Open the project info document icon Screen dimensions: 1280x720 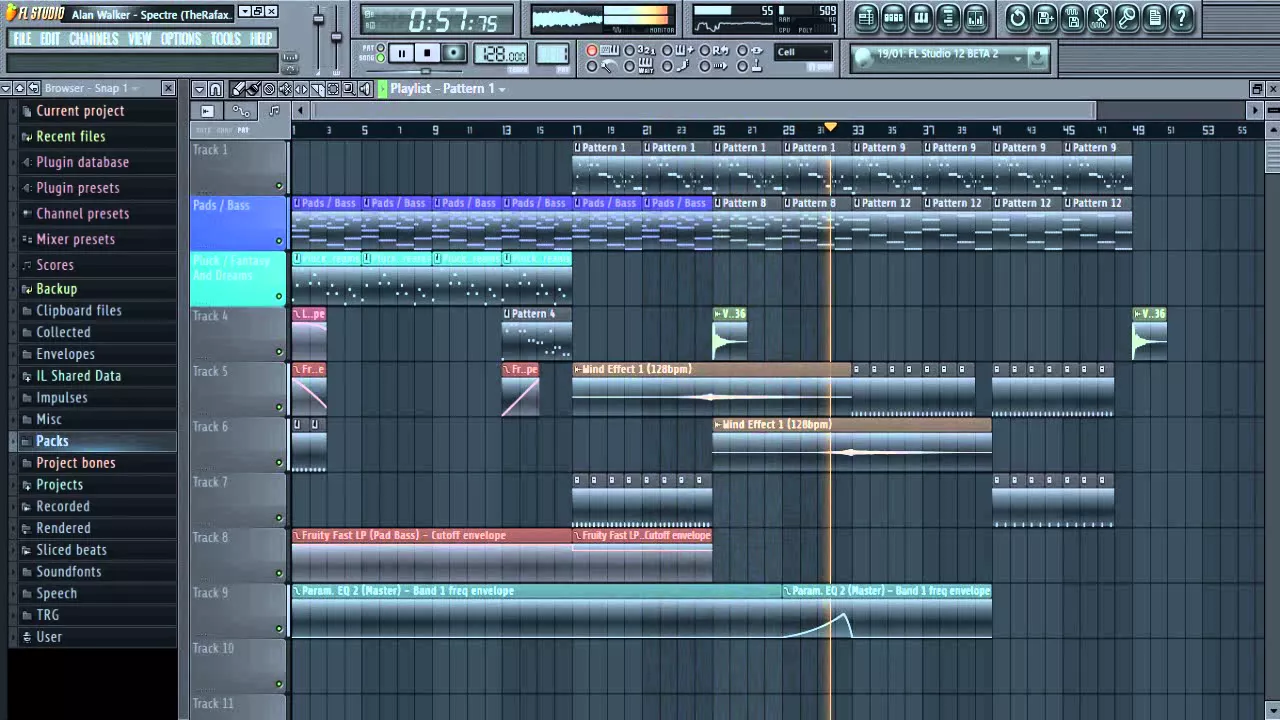coord(1155,17)
